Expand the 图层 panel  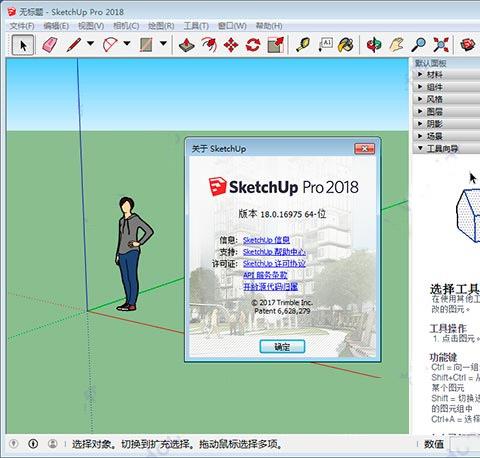point(446,111)
